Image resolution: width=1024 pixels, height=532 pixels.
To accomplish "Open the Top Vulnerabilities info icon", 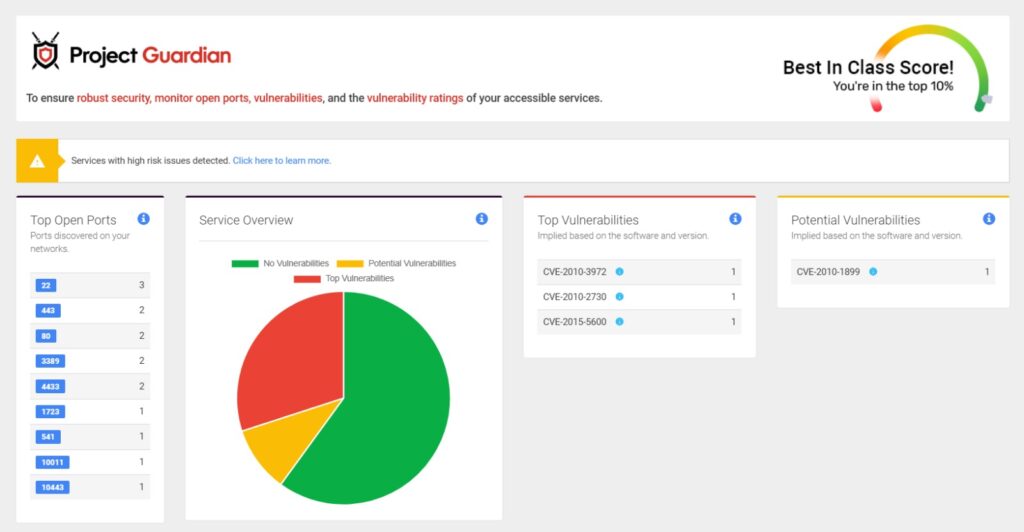I will point(735,219).
